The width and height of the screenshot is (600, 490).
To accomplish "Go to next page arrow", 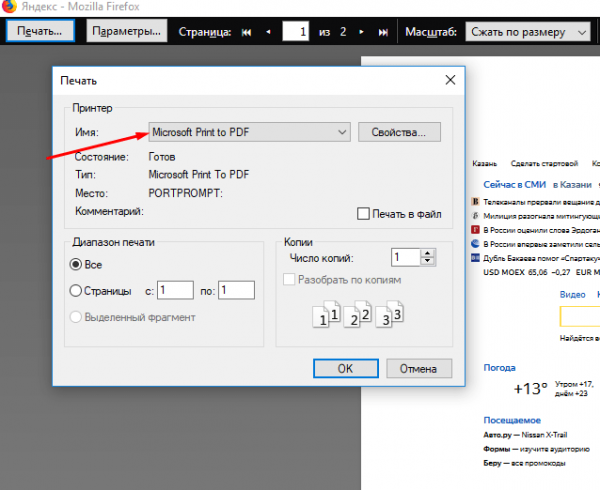I will click(362, 32).
